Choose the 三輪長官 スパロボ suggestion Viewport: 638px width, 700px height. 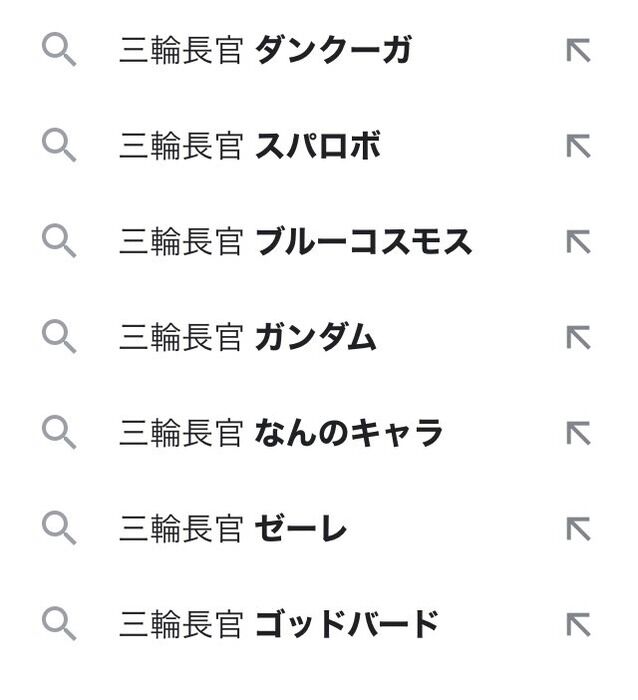pyautogui.click(x=250, y=146)
